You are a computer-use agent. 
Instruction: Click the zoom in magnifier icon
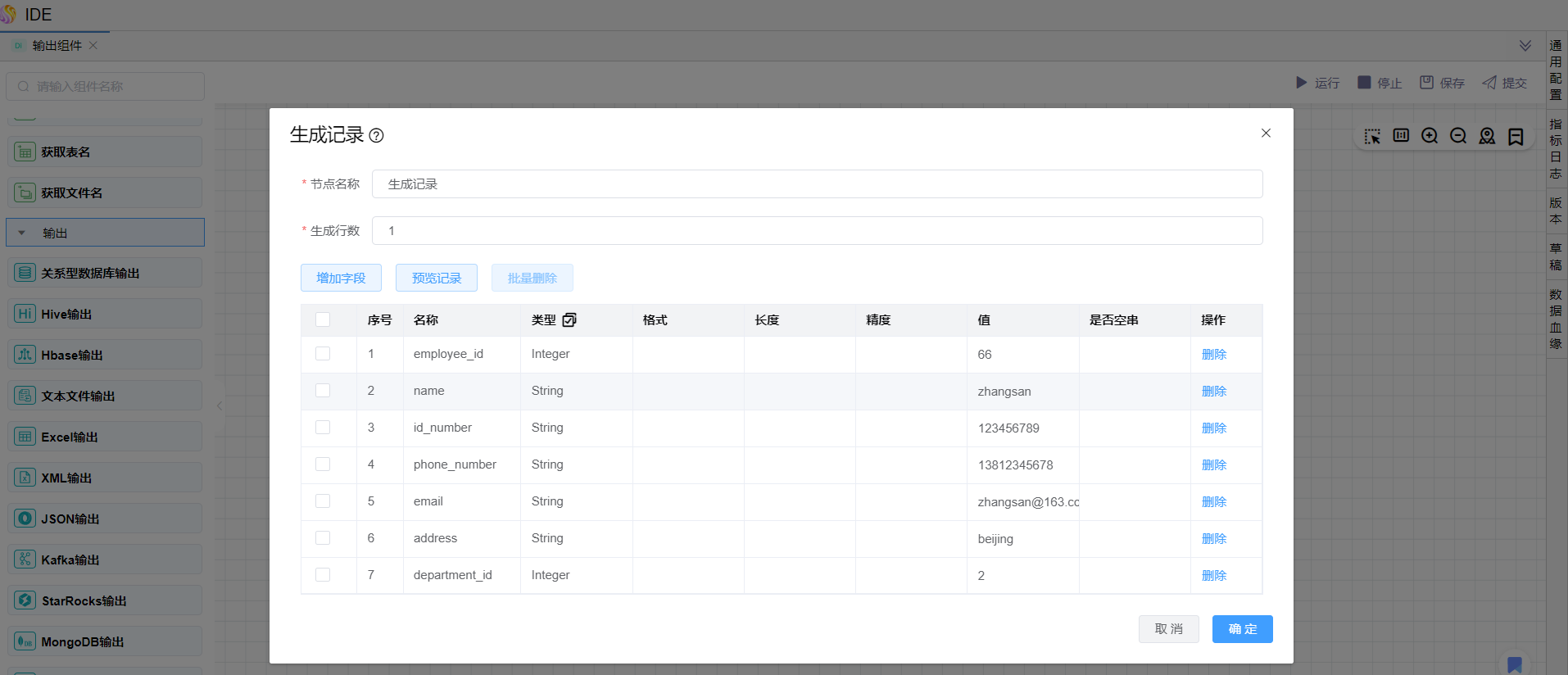[x=1430, y=136]
